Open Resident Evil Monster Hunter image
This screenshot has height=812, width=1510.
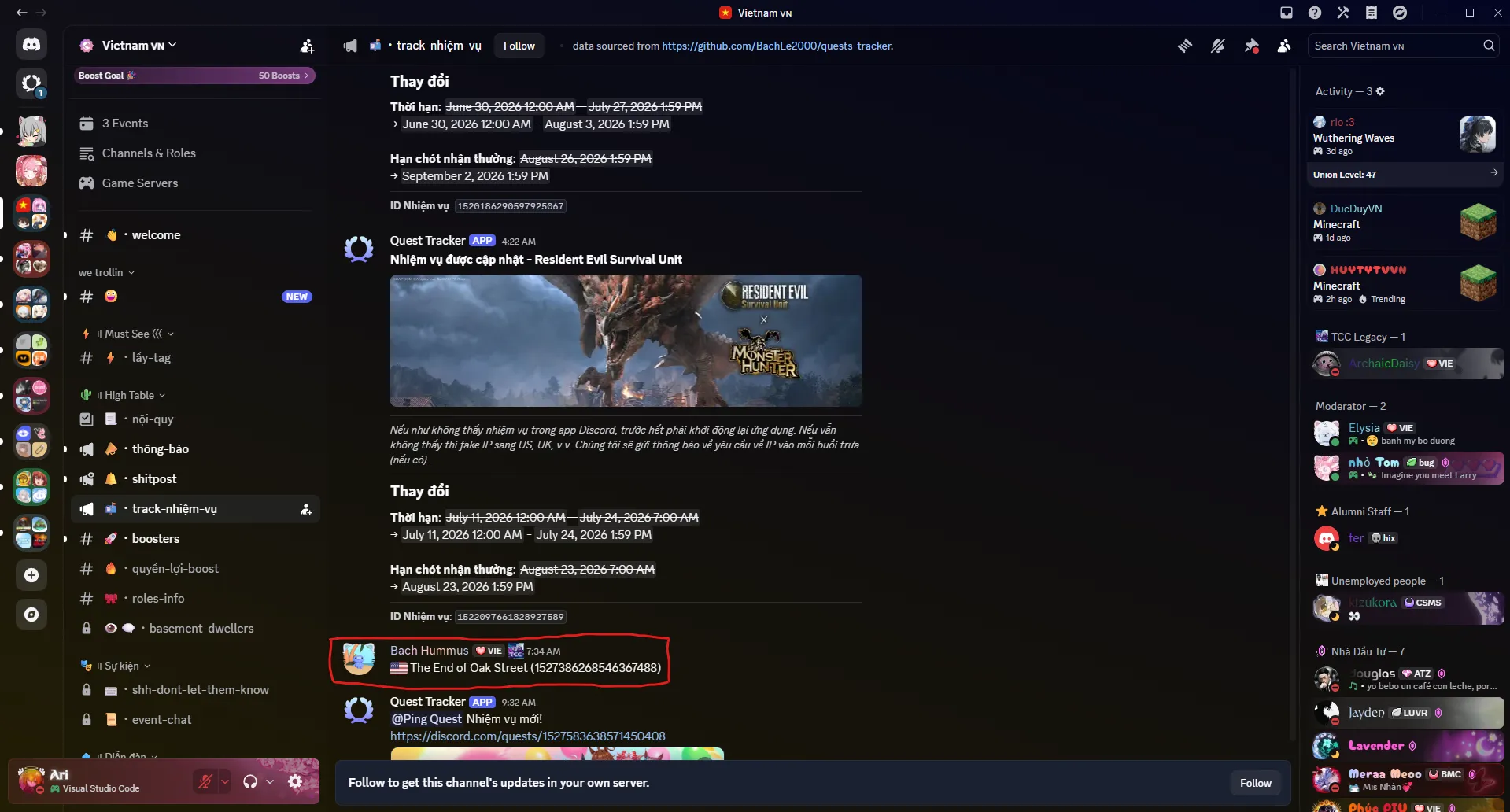coord(626,341)
